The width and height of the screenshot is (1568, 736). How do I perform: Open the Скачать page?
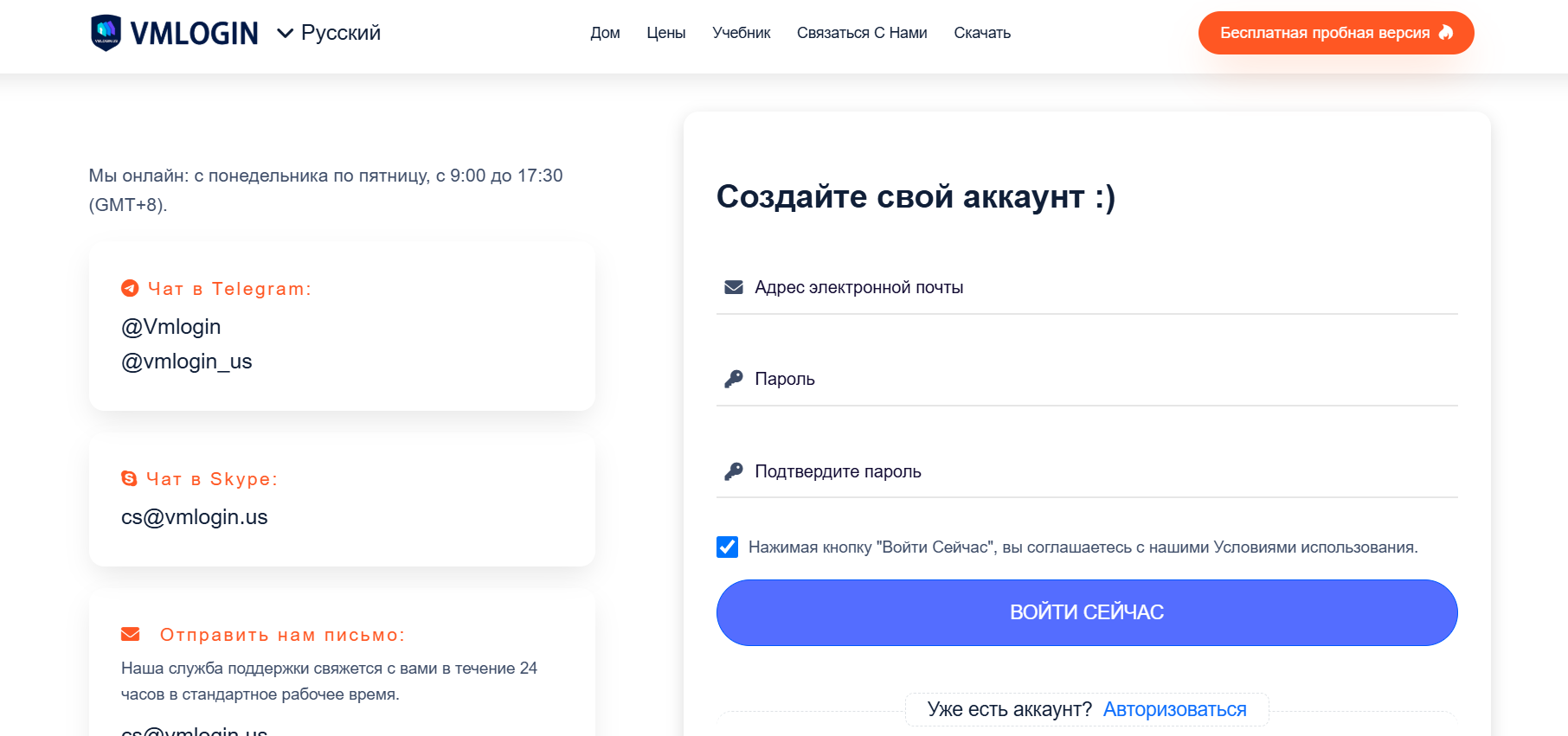pos(982,33)
